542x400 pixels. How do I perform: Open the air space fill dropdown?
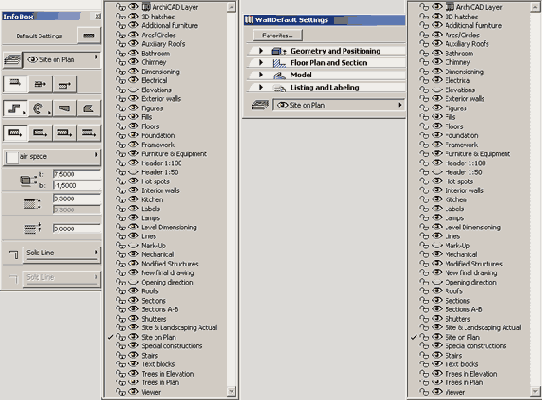pos(52,157)
